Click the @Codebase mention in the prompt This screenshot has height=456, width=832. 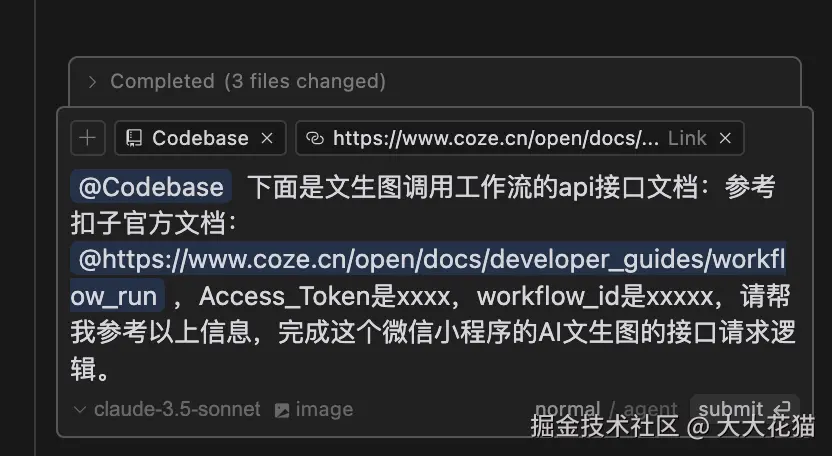coord(151,187)
